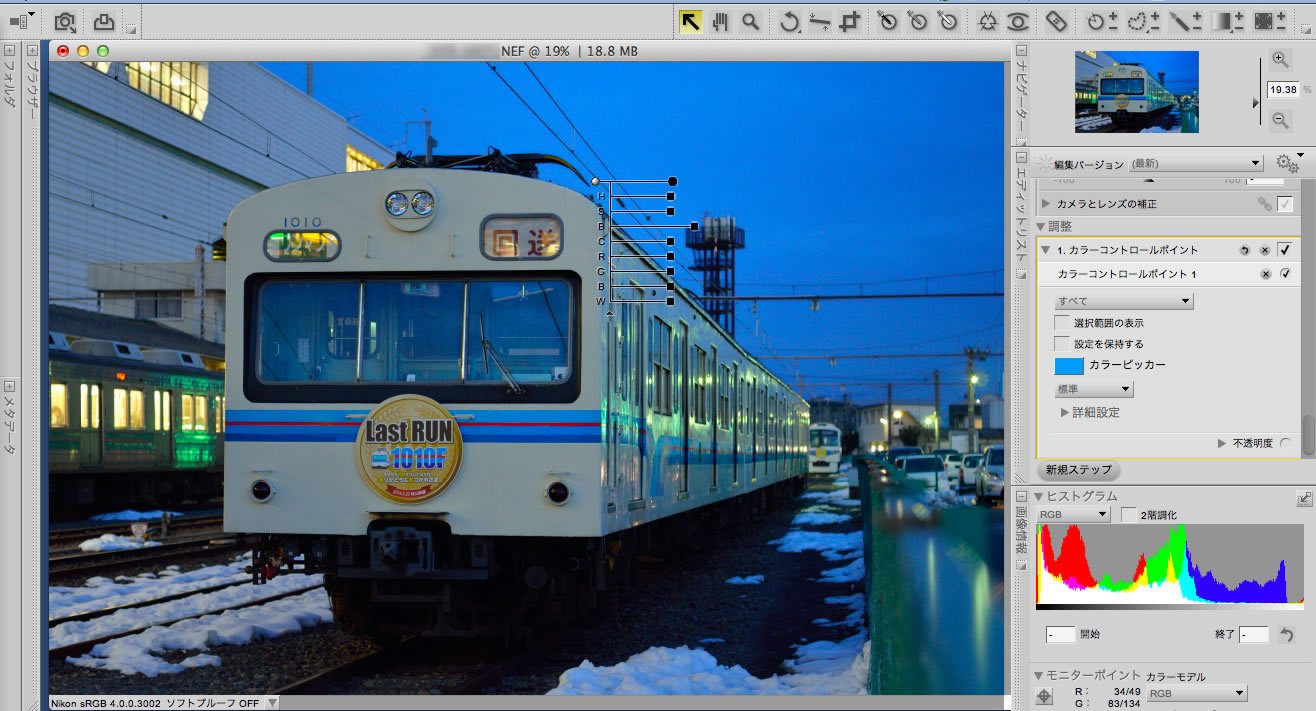Expand 詳細設定 options
1316x711 pixels.
tap(1065, 412)
